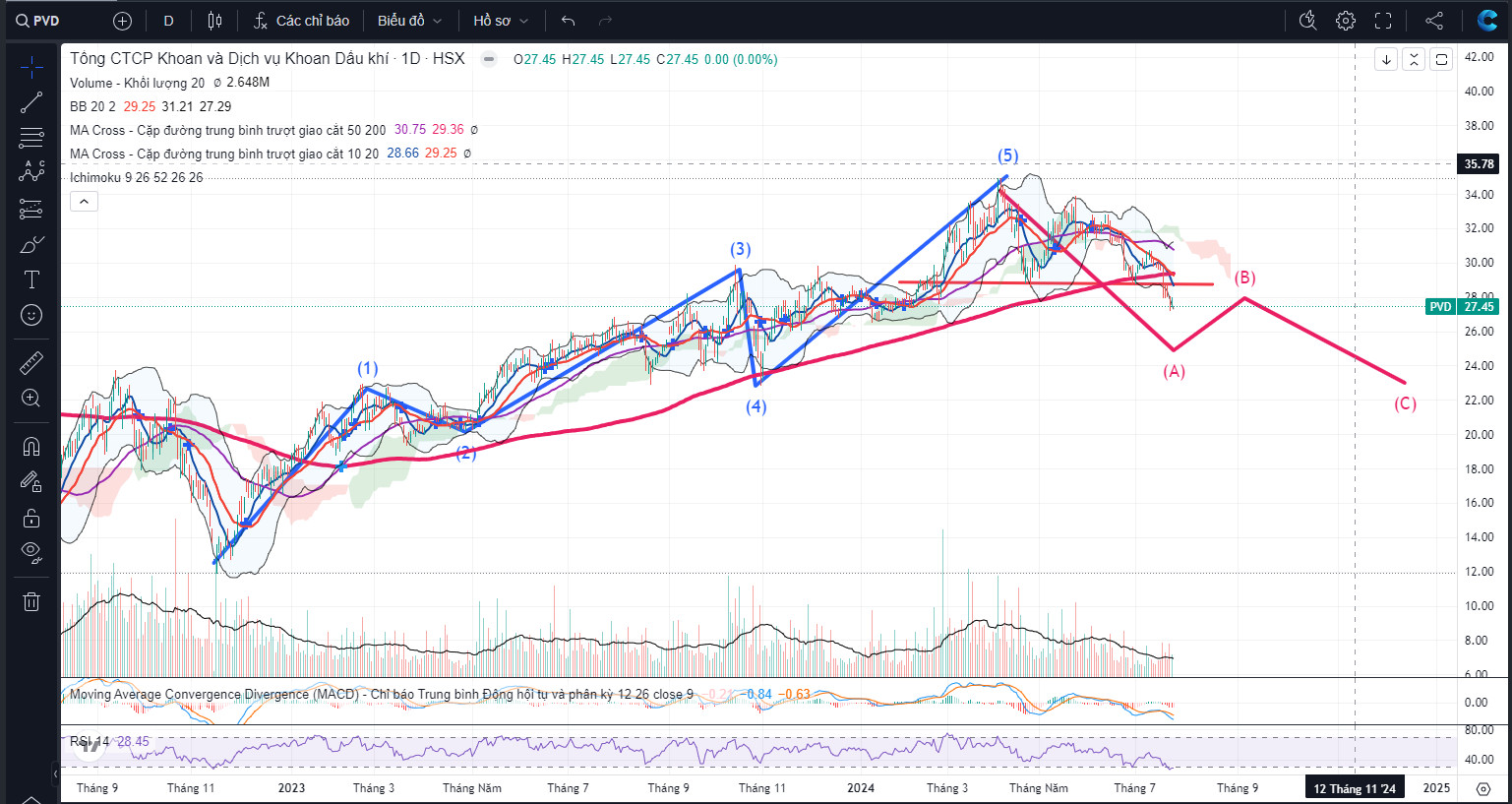This screenshot has width=1512, height=804.
Task: Activate the zoom in tool
Action: [x=31, y=399]
